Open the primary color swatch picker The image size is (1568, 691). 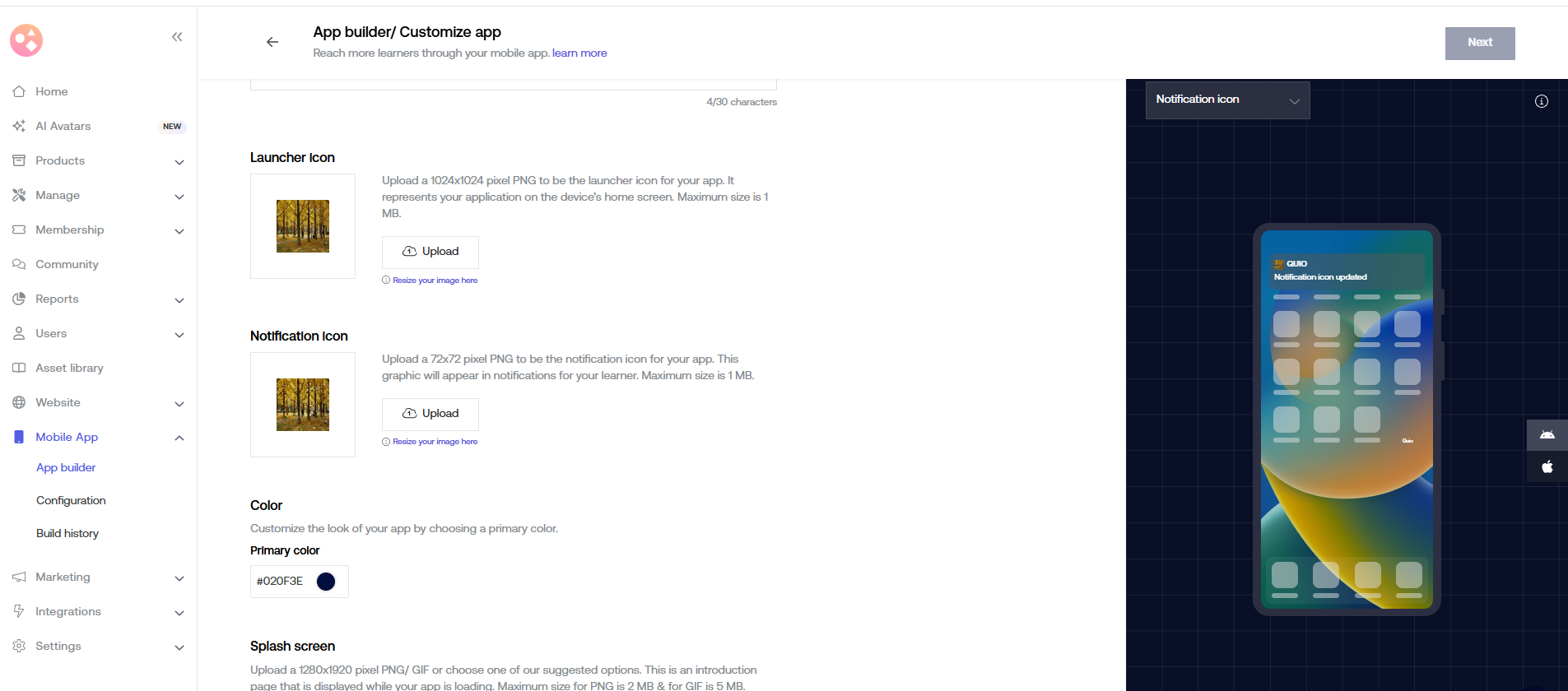(x=326, y=582)
